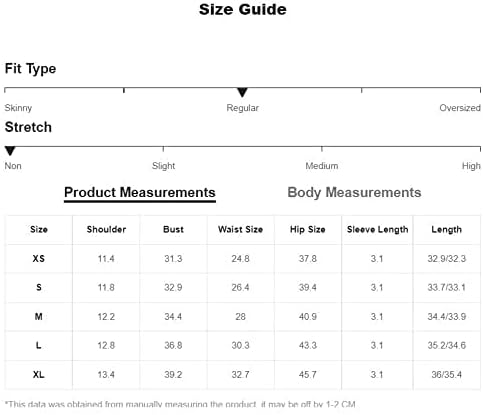The height and width of the screenshot is (415, 483).
Task: Click the Sleeve Length column header
Action: pyautogui.click(x=377, y=229)
